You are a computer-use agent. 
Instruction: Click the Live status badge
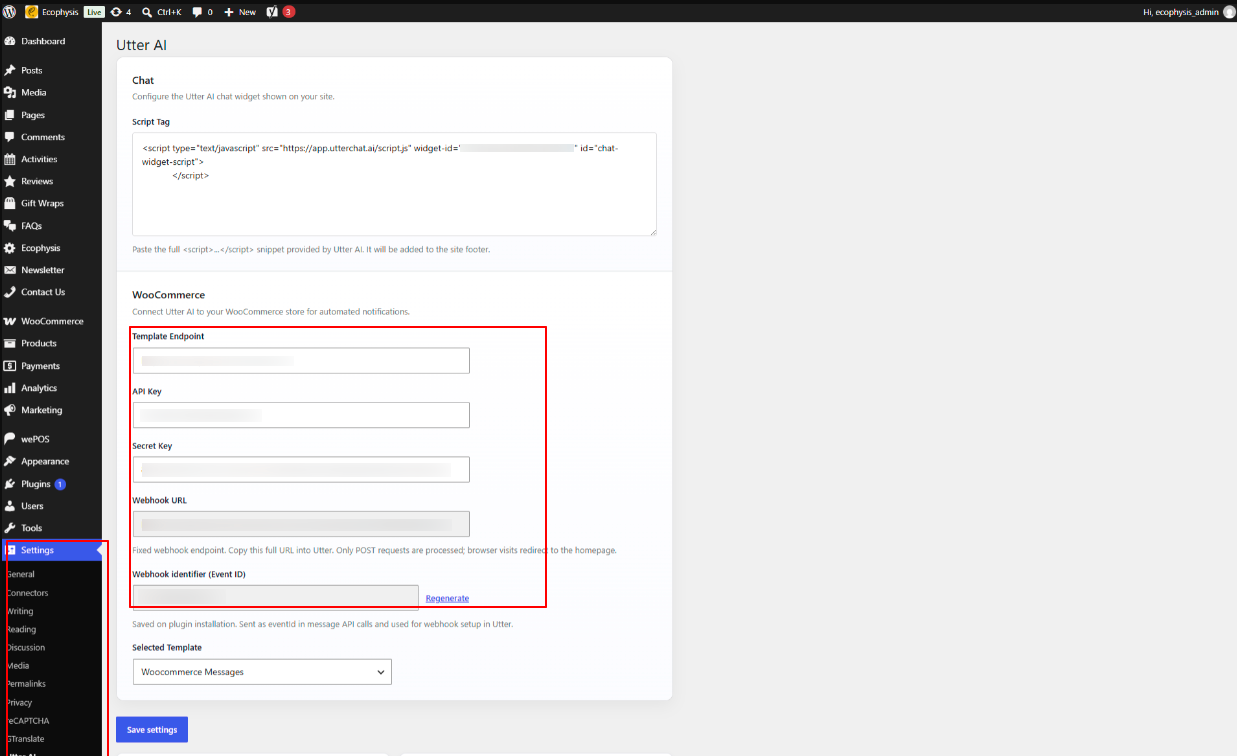[94, 12]
